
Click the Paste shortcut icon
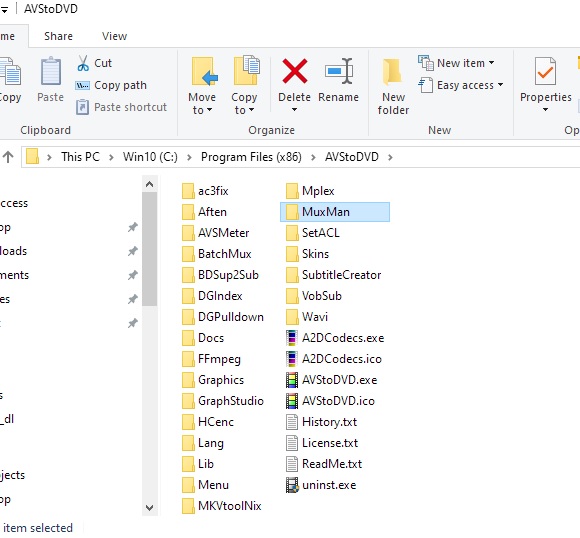pos(82,107)
